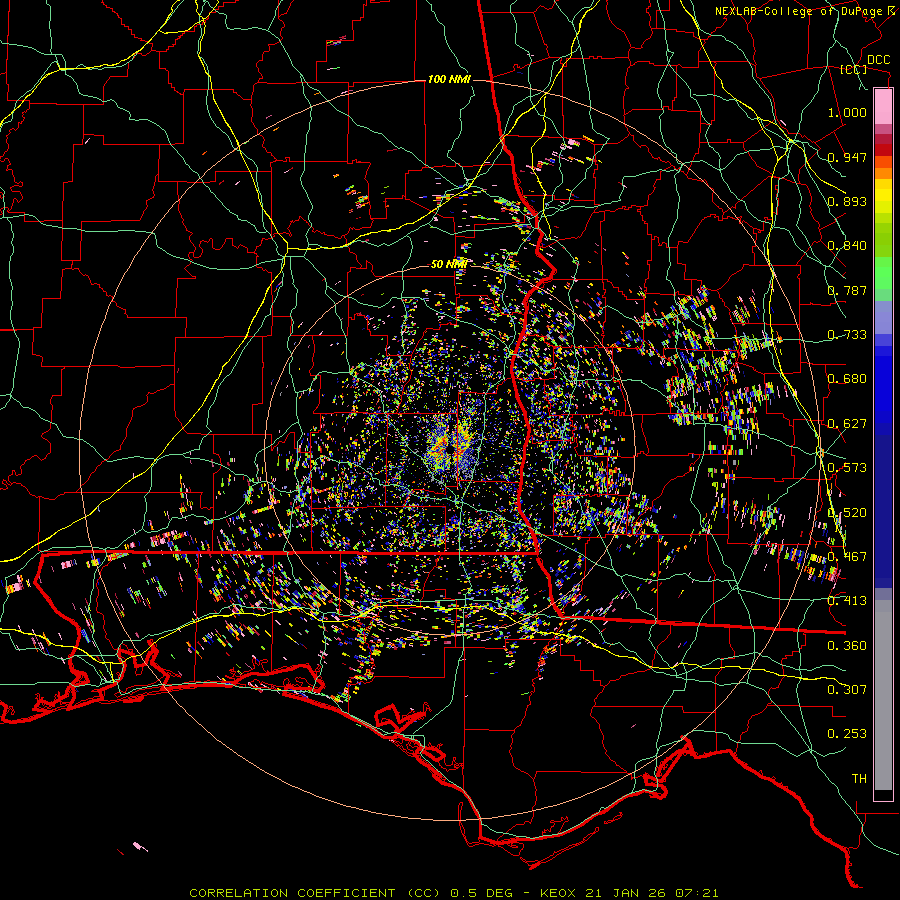Click the 0.627 color scale value
The height and width of the screenshot is (900, 900).
click(x=847, y=424)
